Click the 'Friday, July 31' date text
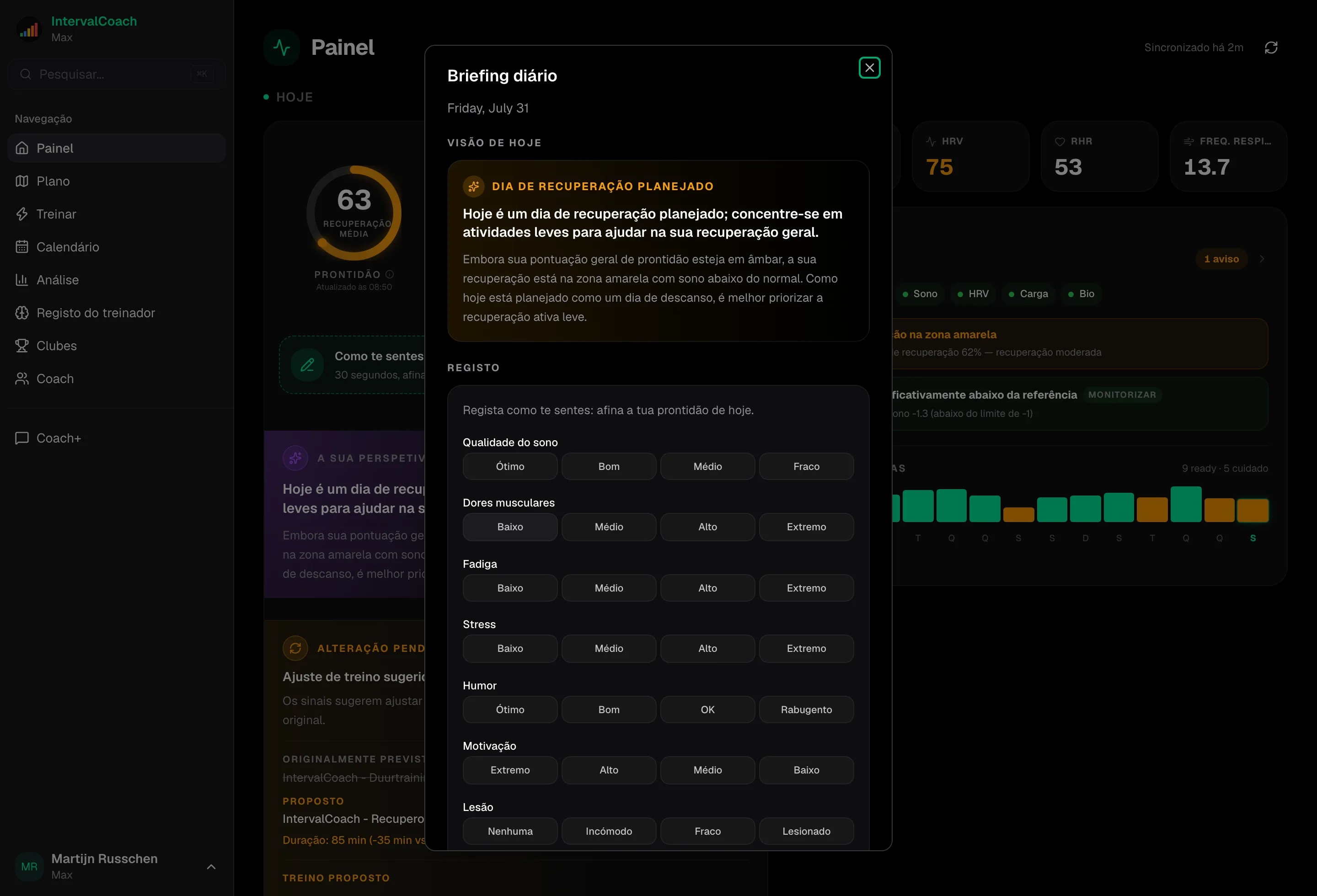Image resolution: width=1317 pixels, height=896 pixels. 488,108
